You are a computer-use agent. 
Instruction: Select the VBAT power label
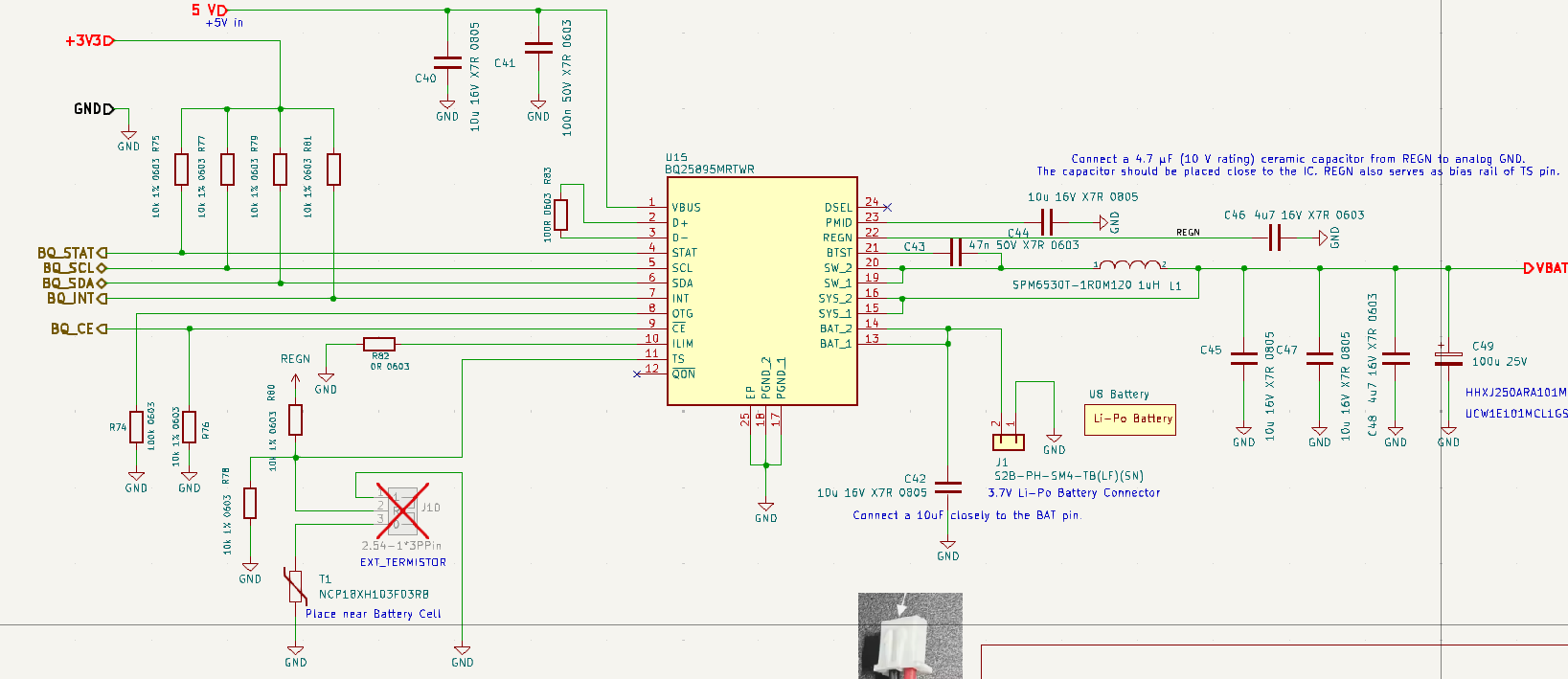tap(1546, 268)
